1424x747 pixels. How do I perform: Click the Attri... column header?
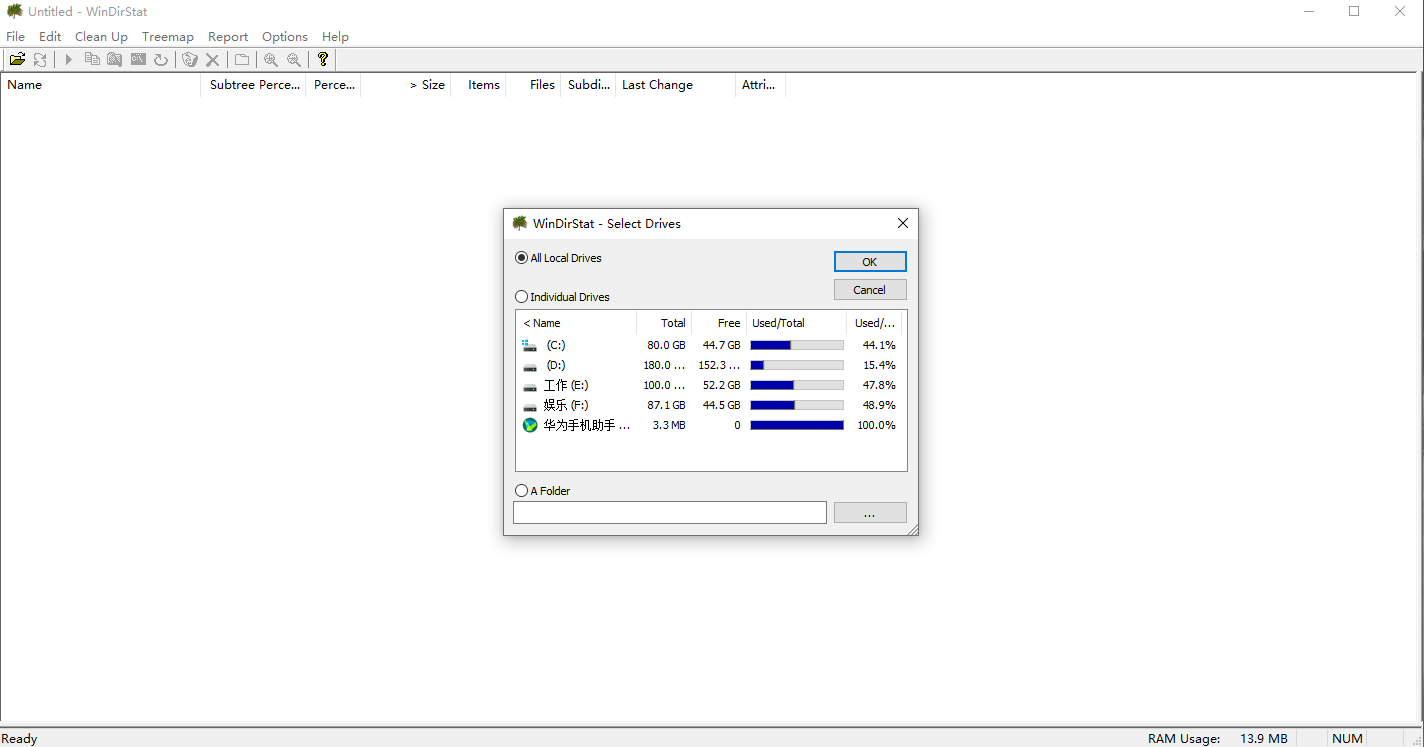click(761, 85)
